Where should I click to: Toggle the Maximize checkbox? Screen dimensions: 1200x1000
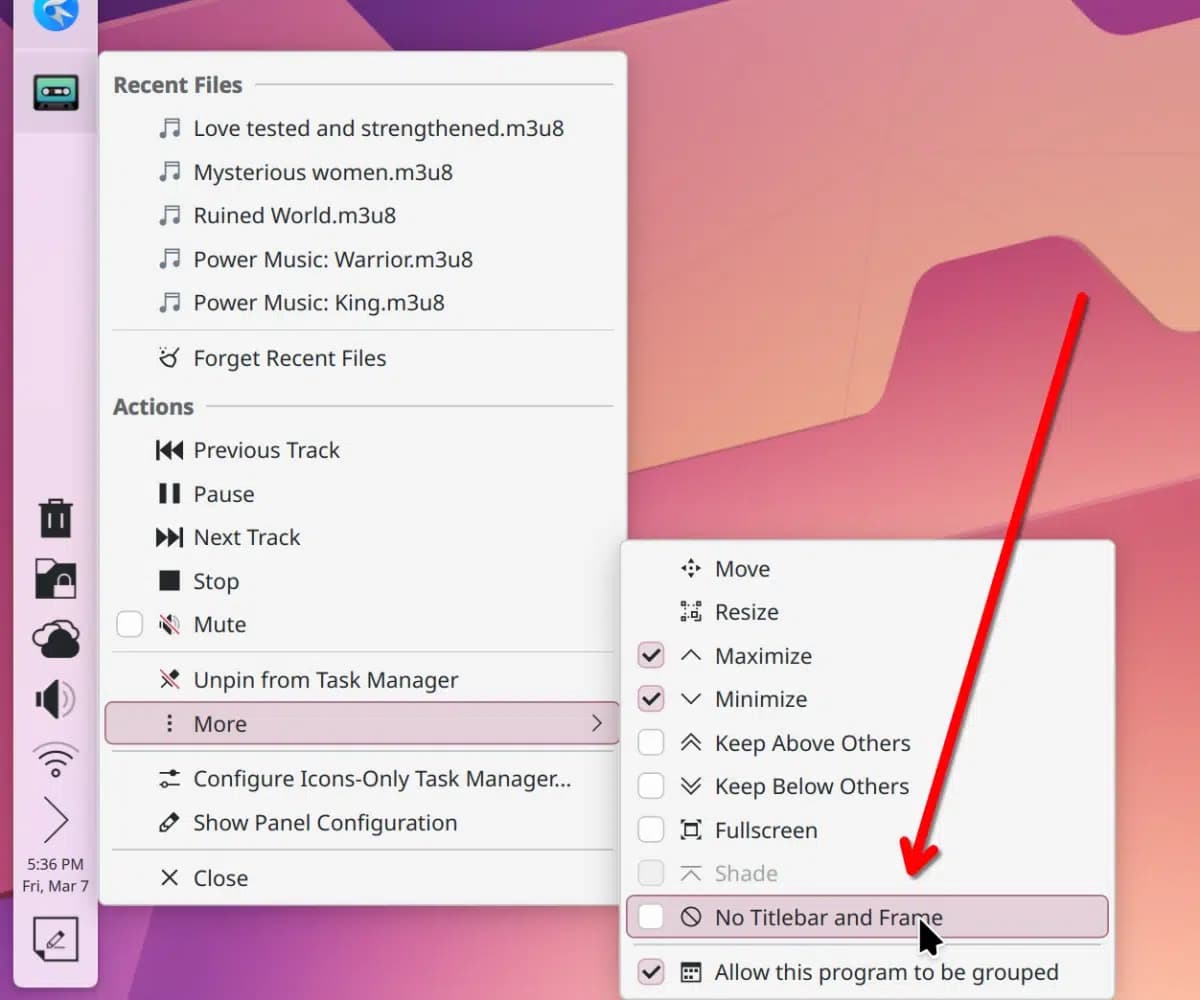pos(651,656)
